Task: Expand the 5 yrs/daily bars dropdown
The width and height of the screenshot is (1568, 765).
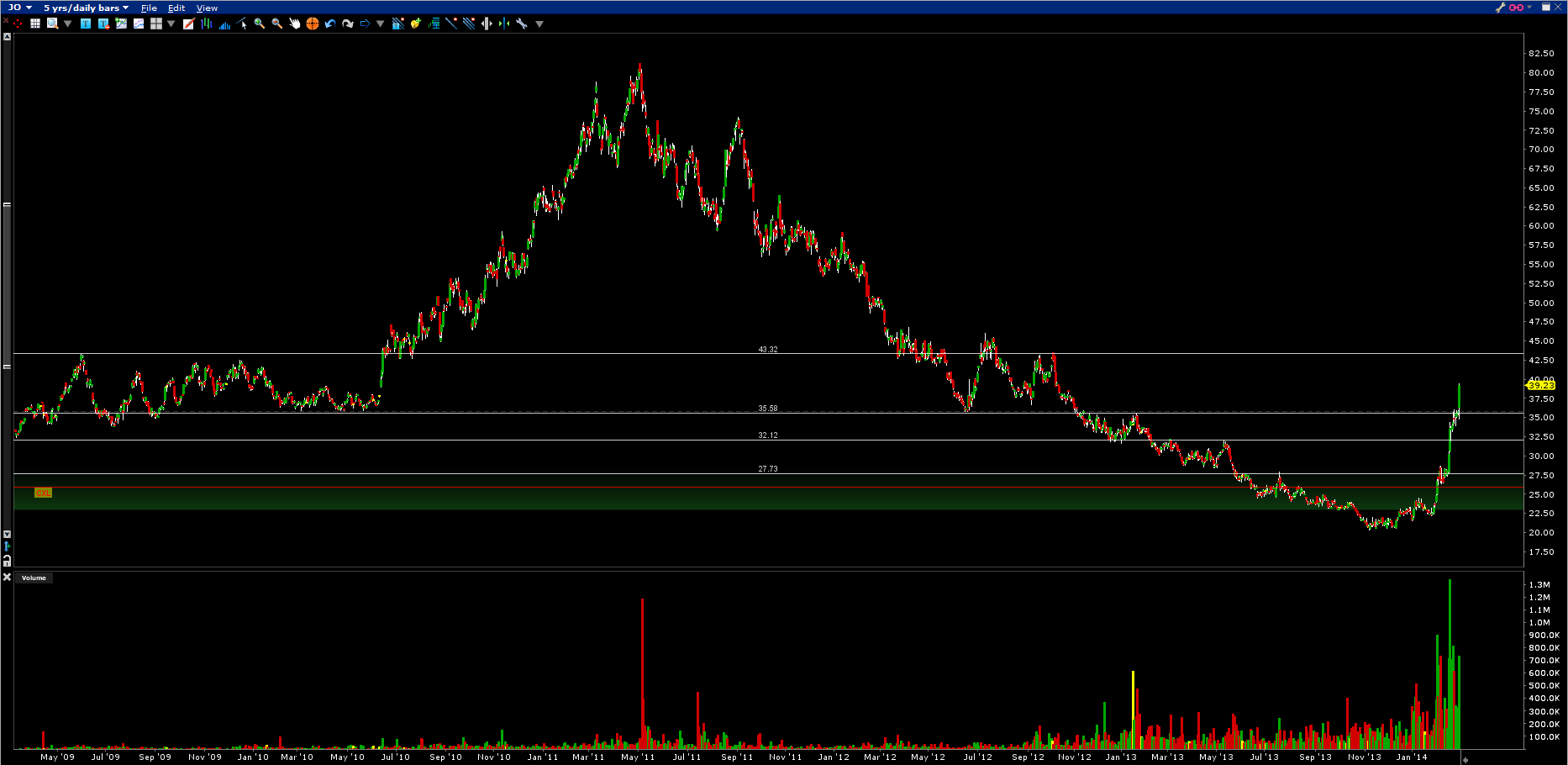Action: click(86, 8)
